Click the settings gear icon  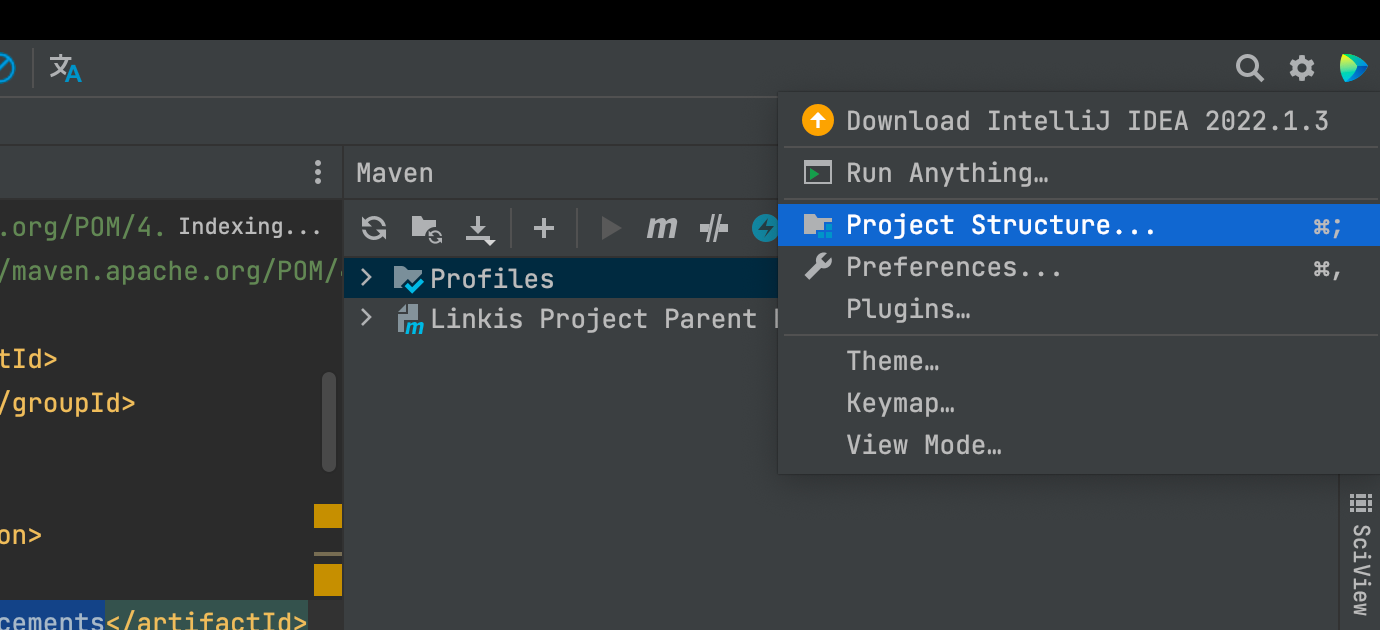(1301, 68)
